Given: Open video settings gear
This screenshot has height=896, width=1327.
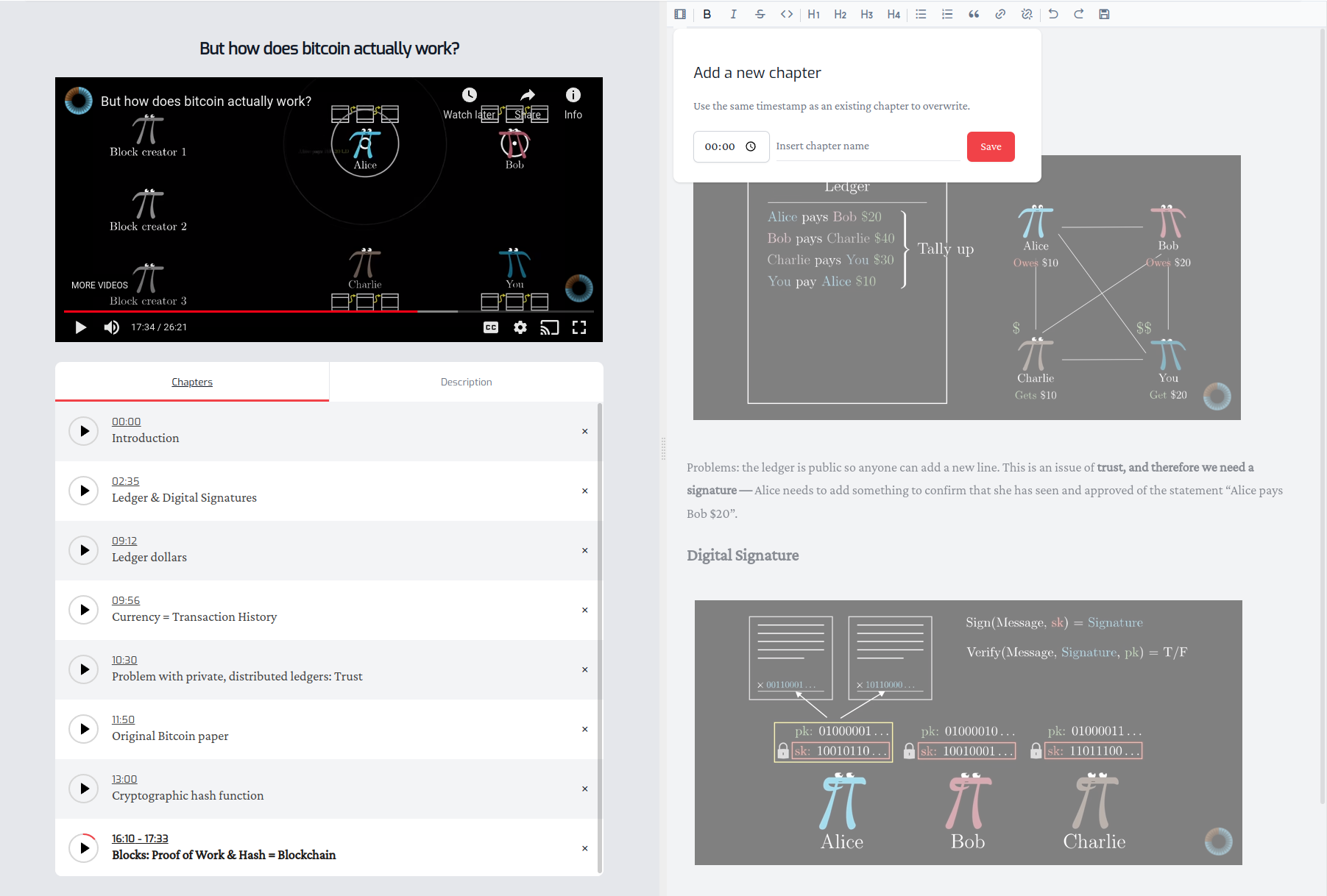Looking at the screenshot, I should [520, 327].
